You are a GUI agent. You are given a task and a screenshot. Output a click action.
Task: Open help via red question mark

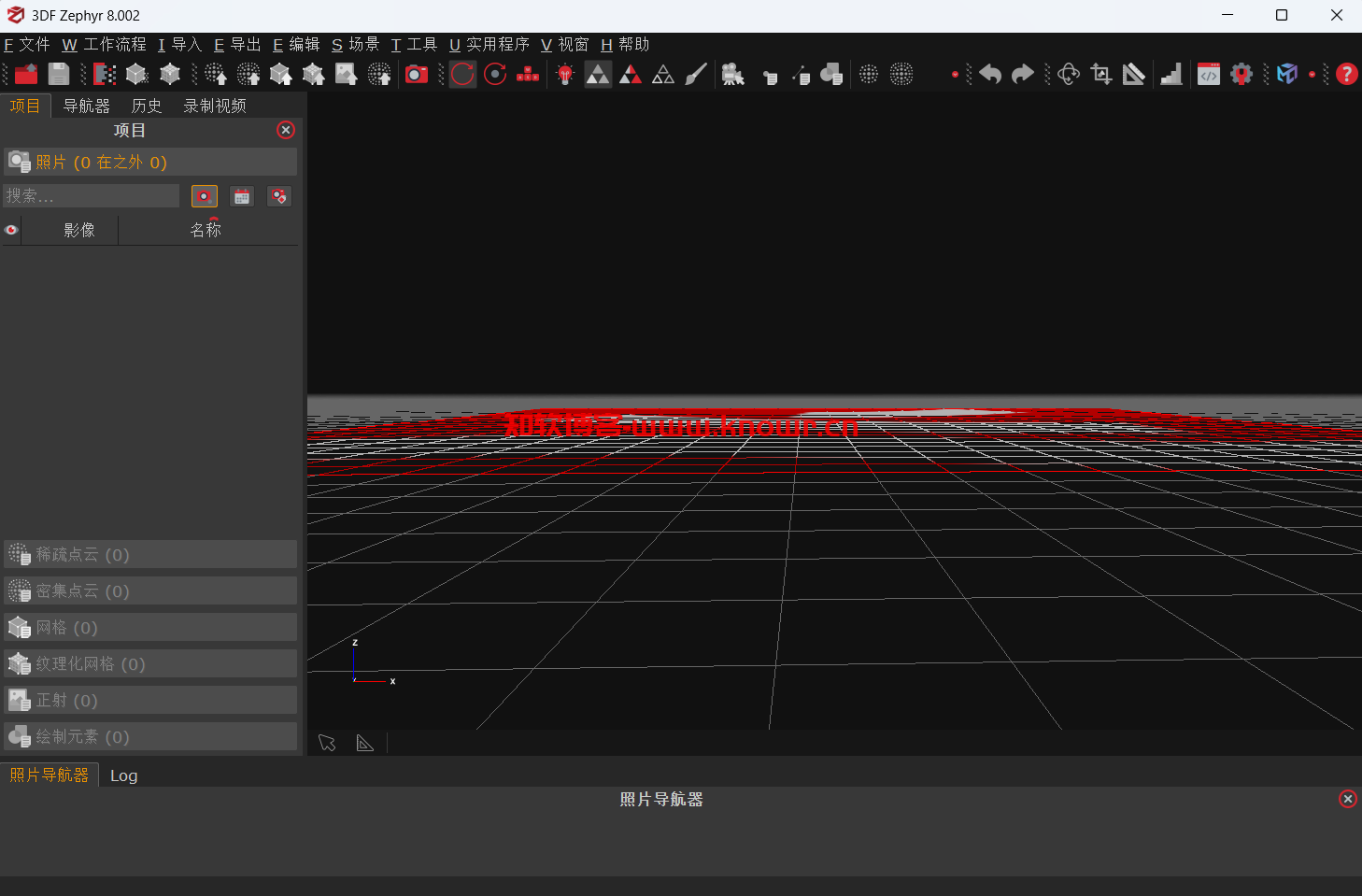pyautogui.click(x=1346, y=75)
